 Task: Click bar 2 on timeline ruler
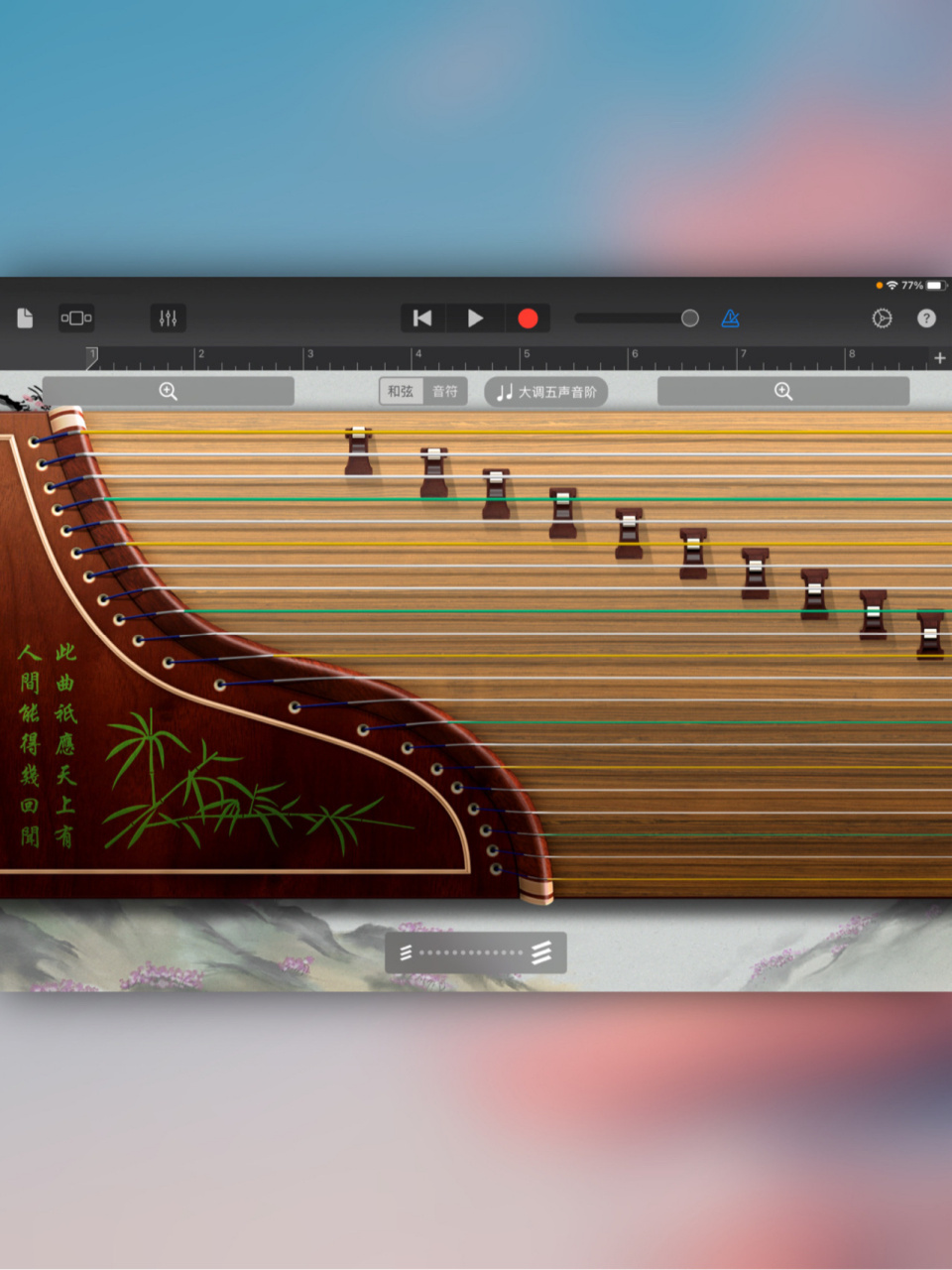pos(200,354)
